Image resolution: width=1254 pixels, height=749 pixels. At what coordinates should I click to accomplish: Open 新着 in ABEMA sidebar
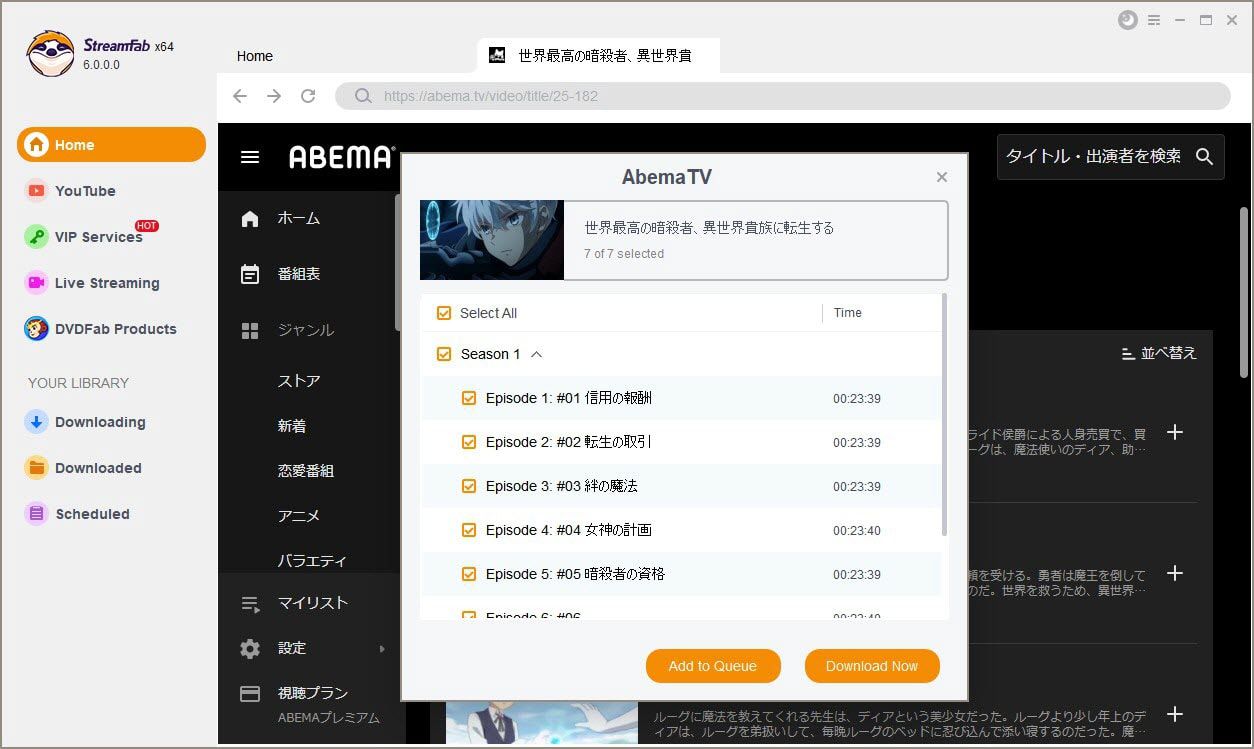(x=292, y=426)
